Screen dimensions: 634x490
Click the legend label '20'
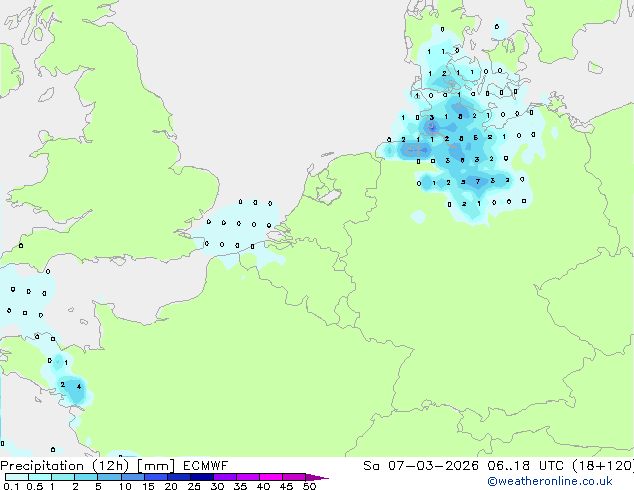click(171, 486)
